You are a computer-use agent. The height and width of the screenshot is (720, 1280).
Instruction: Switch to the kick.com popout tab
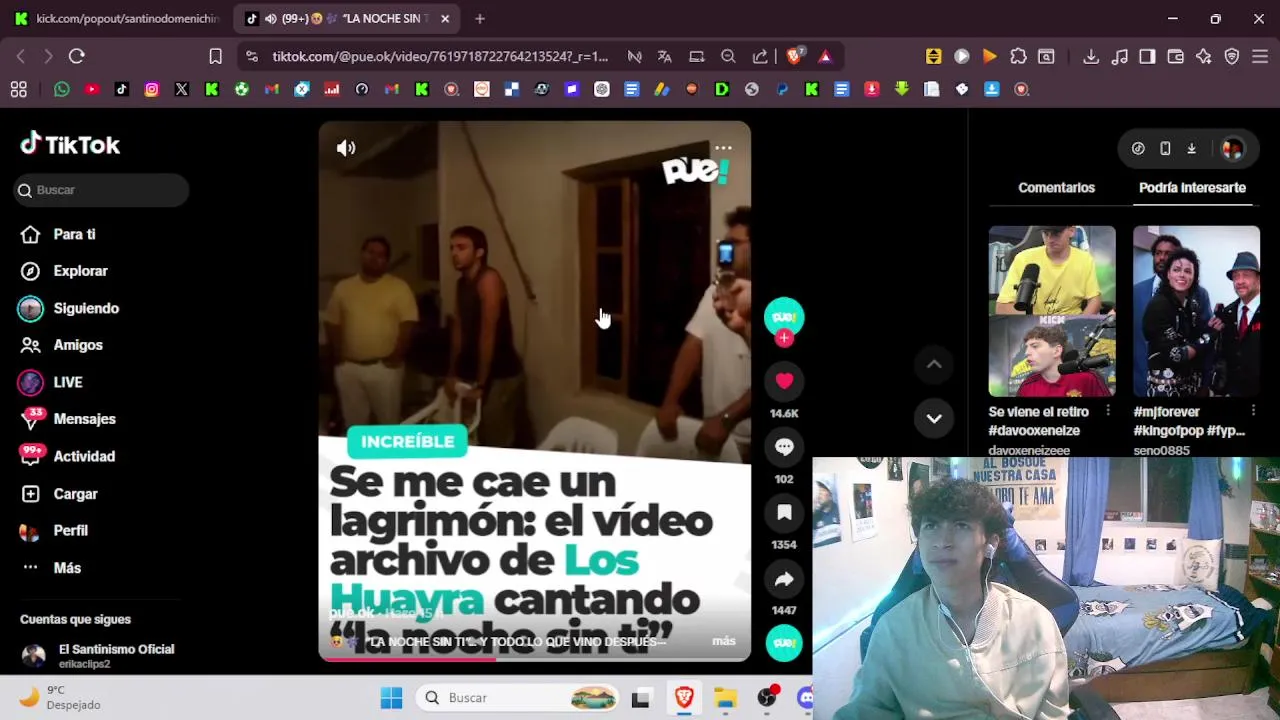pyautogui.click(x=116, y=18)
